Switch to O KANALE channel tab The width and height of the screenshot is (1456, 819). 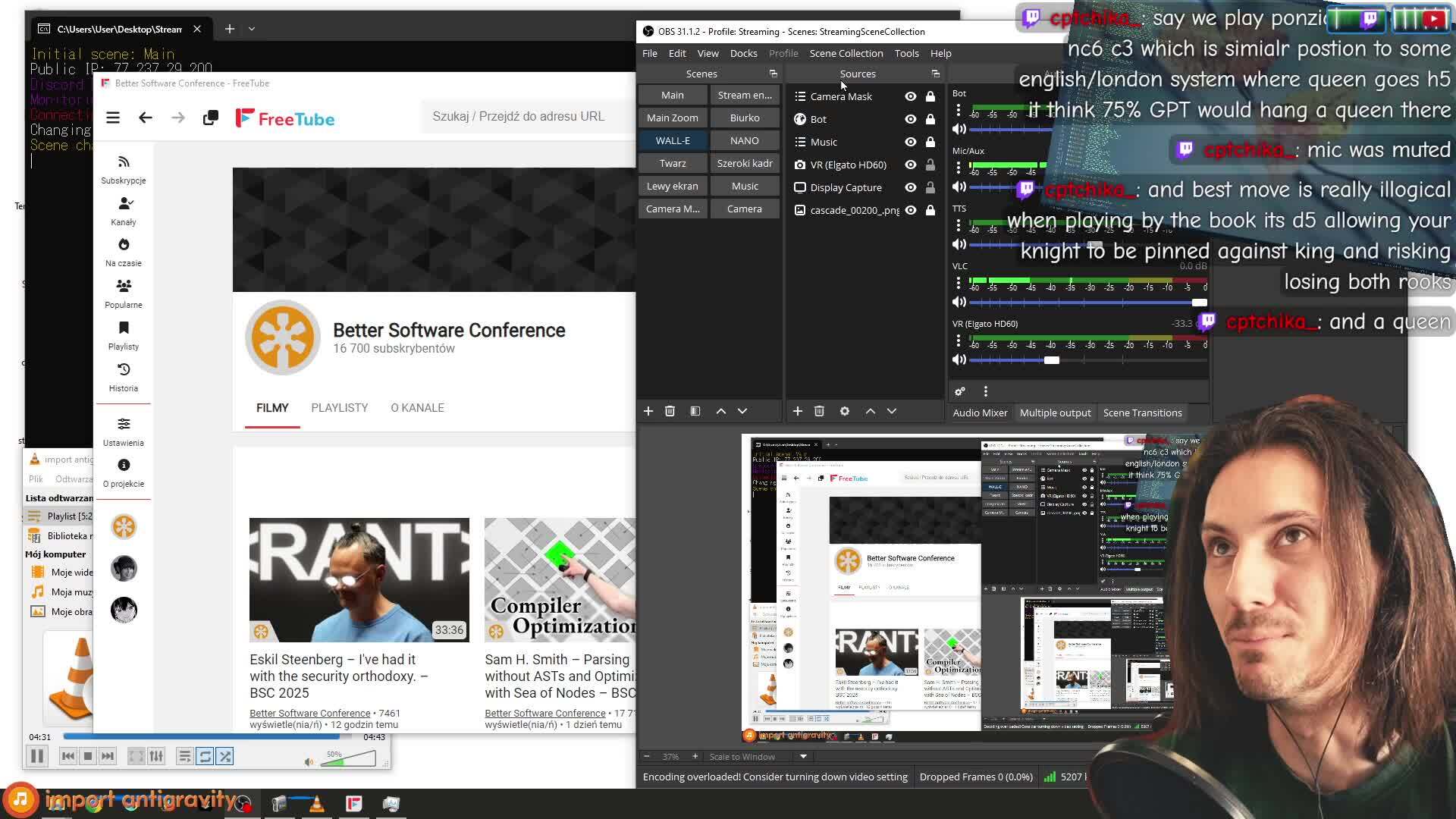[418, 408]
